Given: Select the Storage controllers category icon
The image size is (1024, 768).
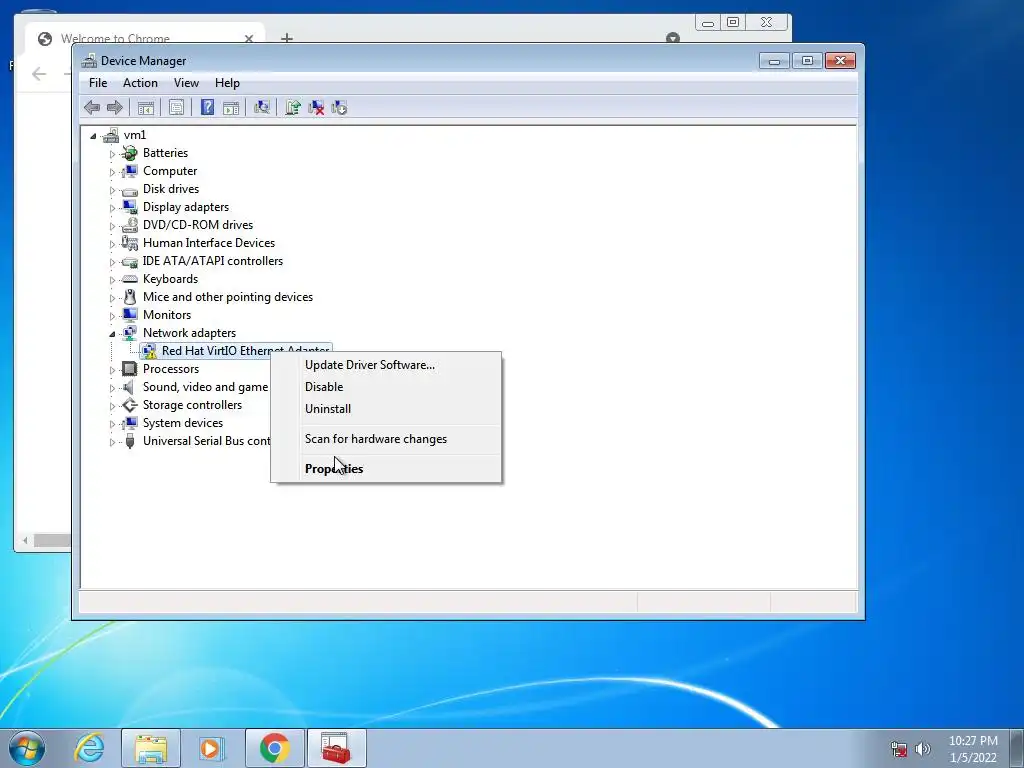Looking at the screenshot, I should tap(130, 405).
